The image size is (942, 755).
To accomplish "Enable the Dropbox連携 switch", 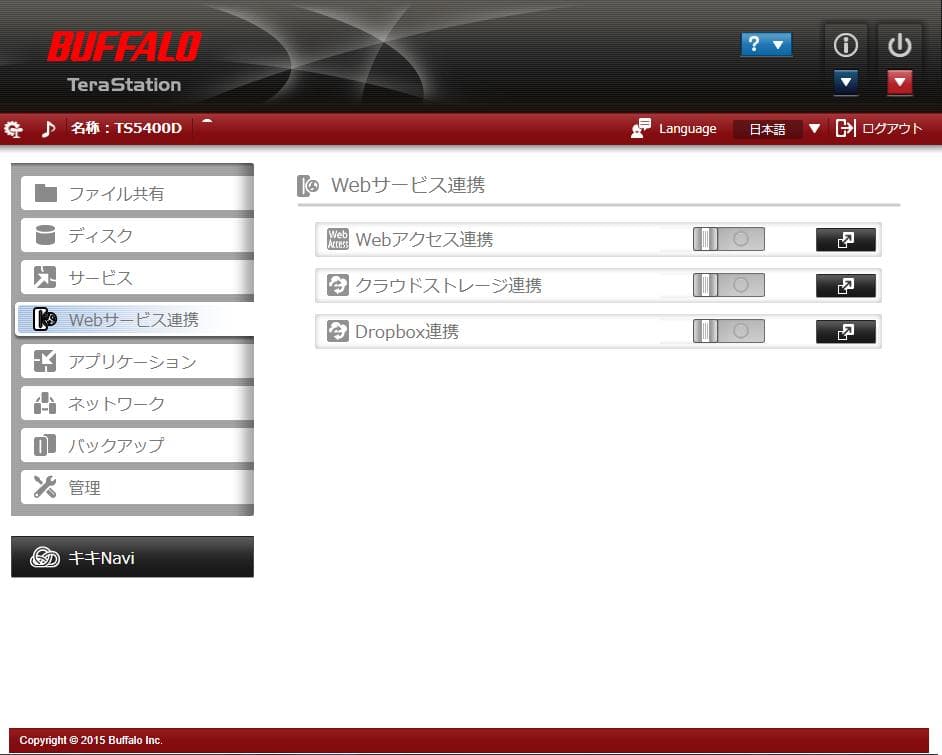I will coord(727,330).
